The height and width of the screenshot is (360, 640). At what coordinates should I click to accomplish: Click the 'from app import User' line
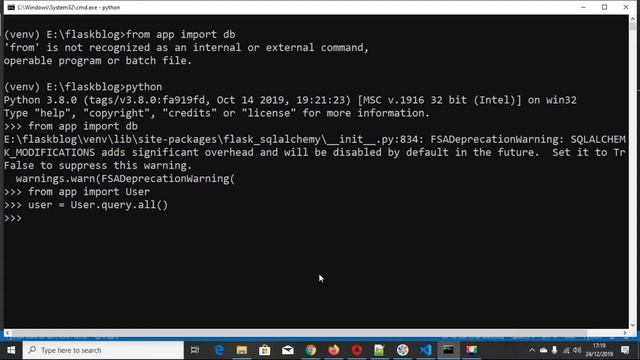(x=77, y=191)
